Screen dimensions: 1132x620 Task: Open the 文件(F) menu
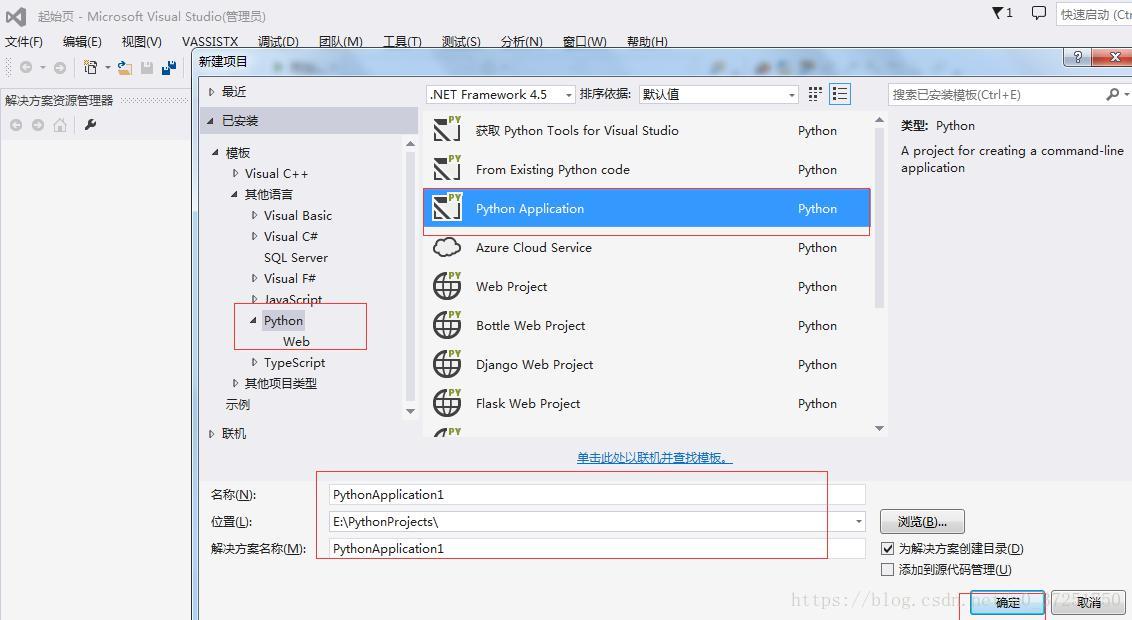tap(24, 42)
